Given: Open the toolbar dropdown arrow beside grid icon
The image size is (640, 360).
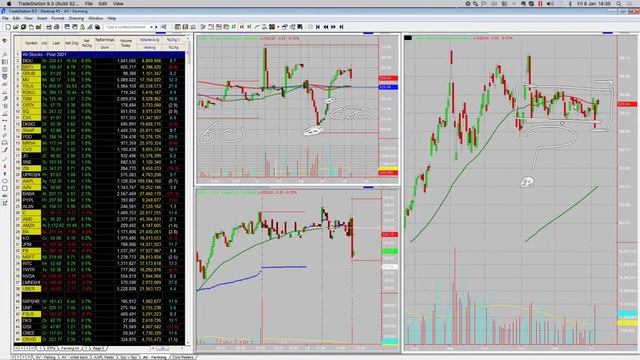Looking at the screenshot, I should tap(278, 27).
